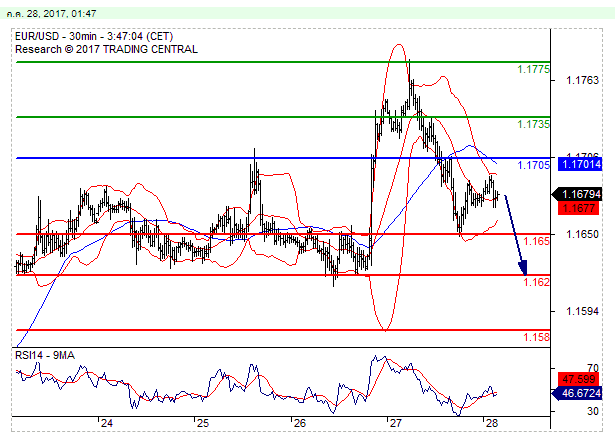Click the date axis label 26
This screenshot has height=444, width=615.
click(299, 423)
